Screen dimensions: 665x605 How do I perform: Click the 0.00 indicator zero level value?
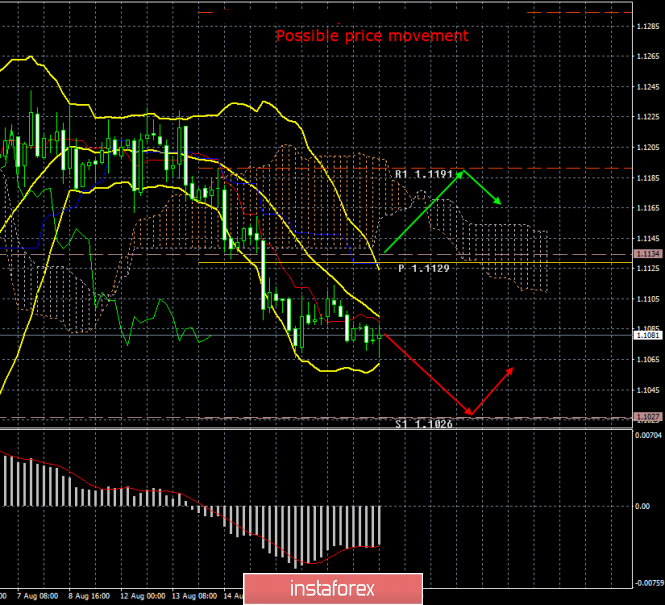click(x=643, y=506)
